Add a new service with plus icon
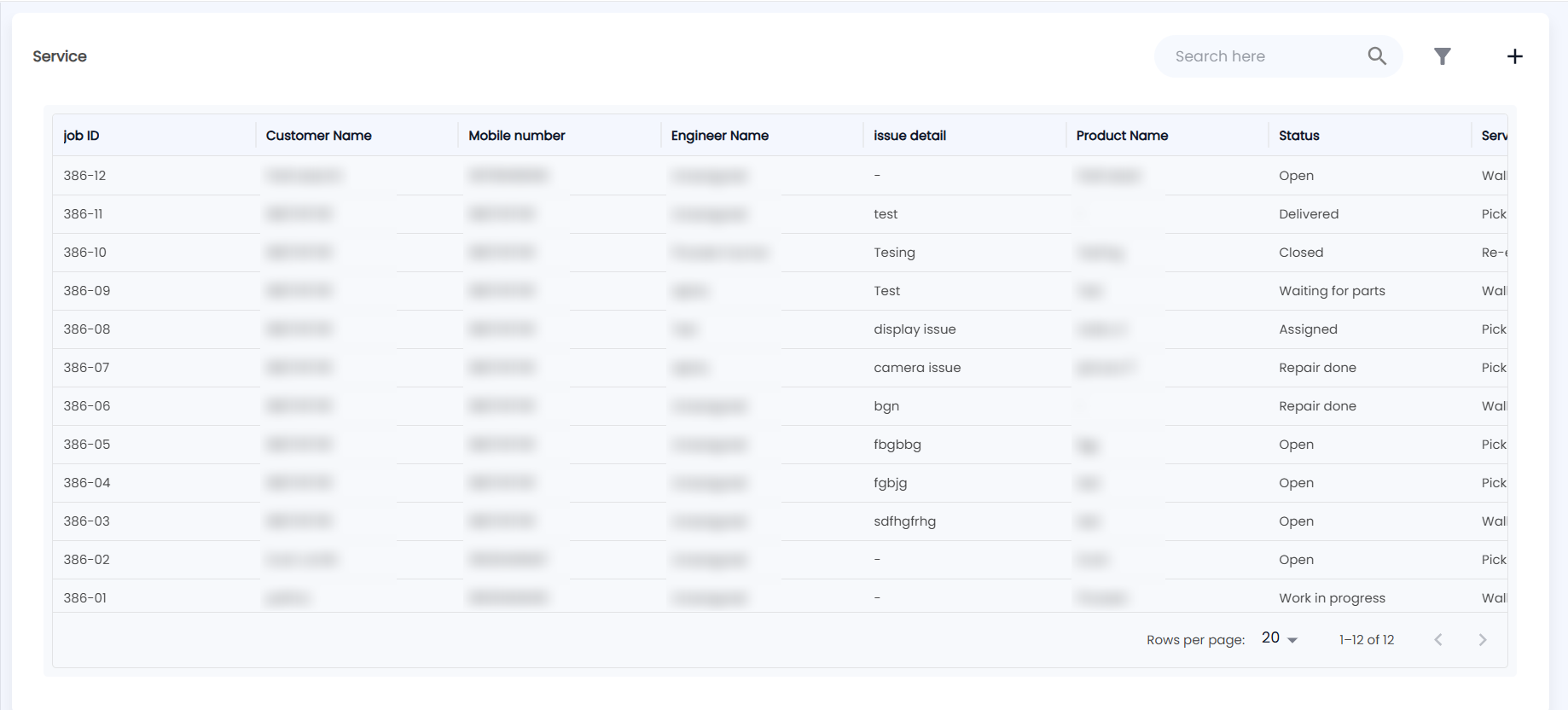 tap(1514, 56)
